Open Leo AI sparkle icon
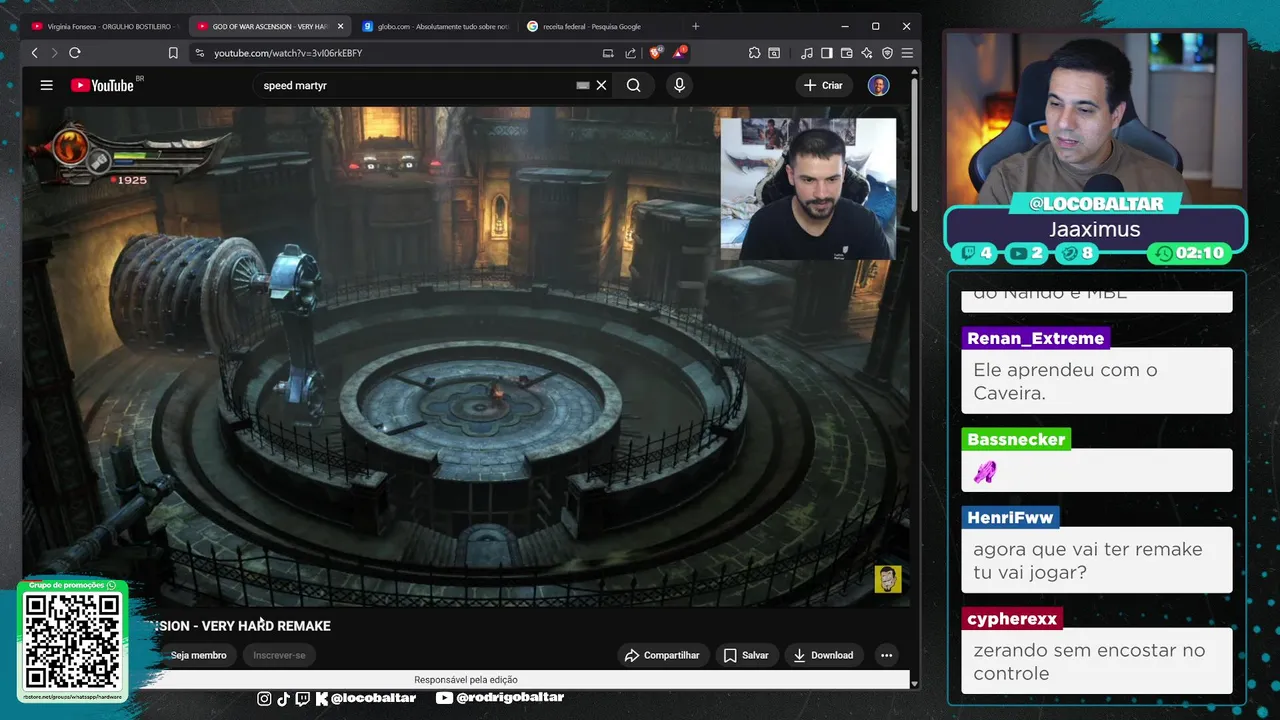The width and height of the screenshot is (1280, 720). 867,53
